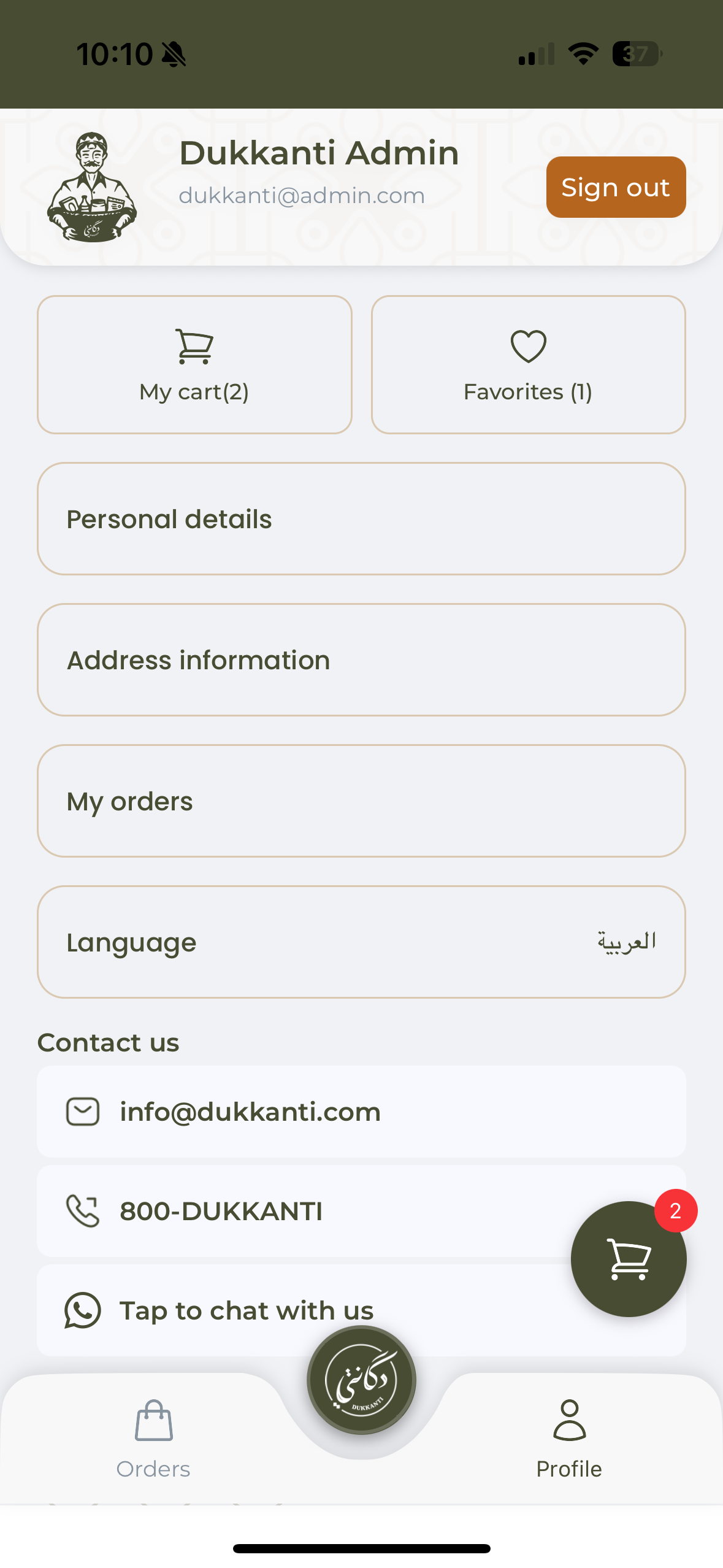The height and width of the screenshot is (1568, 723).
Task: Open the floating cart button
Action: pyautogui.click(x=628, y=1259)
